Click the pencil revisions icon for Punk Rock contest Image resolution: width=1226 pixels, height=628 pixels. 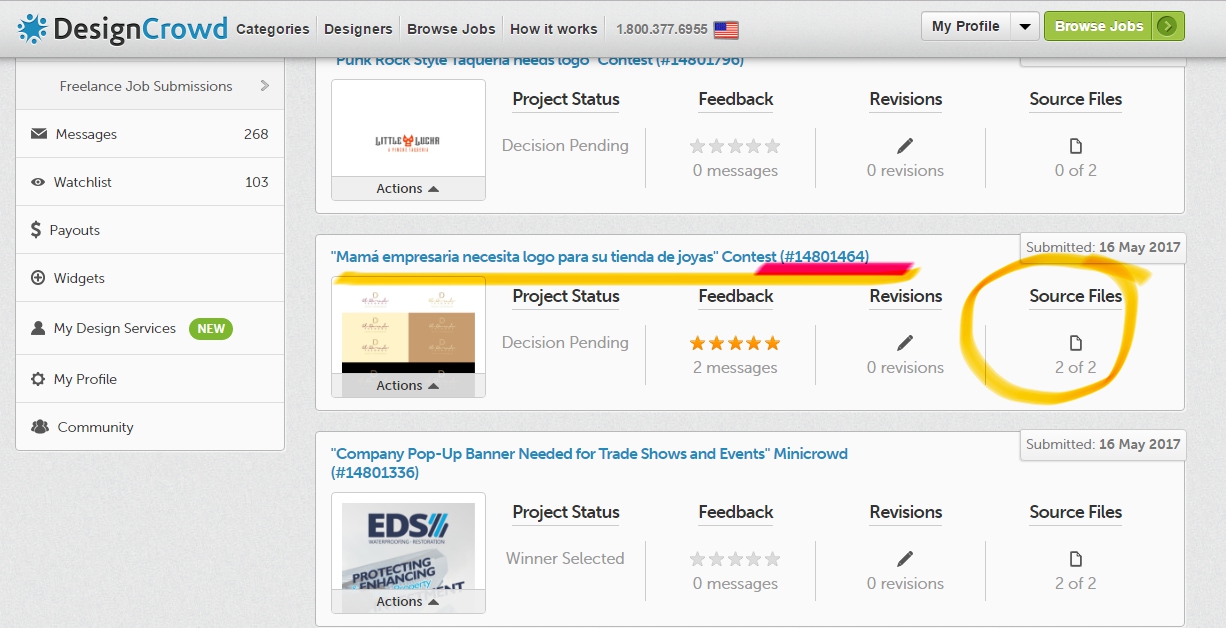(x=905, y=145)
